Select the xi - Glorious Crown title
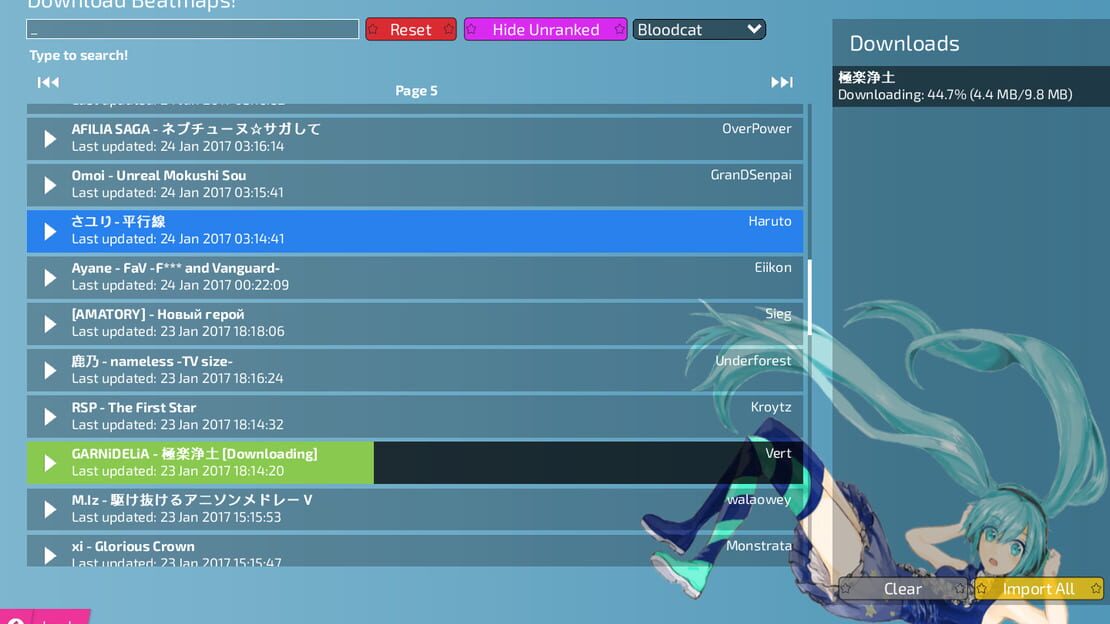This screenshot has width=1110, height=624. pos(133,546)
